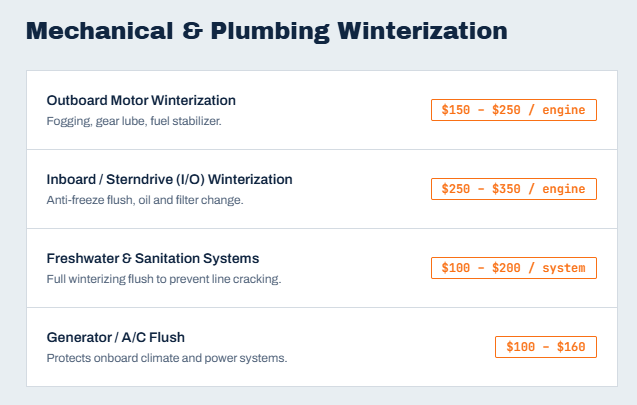
Task: Click the word Winterization in the heading
Action: coord(422,31)
